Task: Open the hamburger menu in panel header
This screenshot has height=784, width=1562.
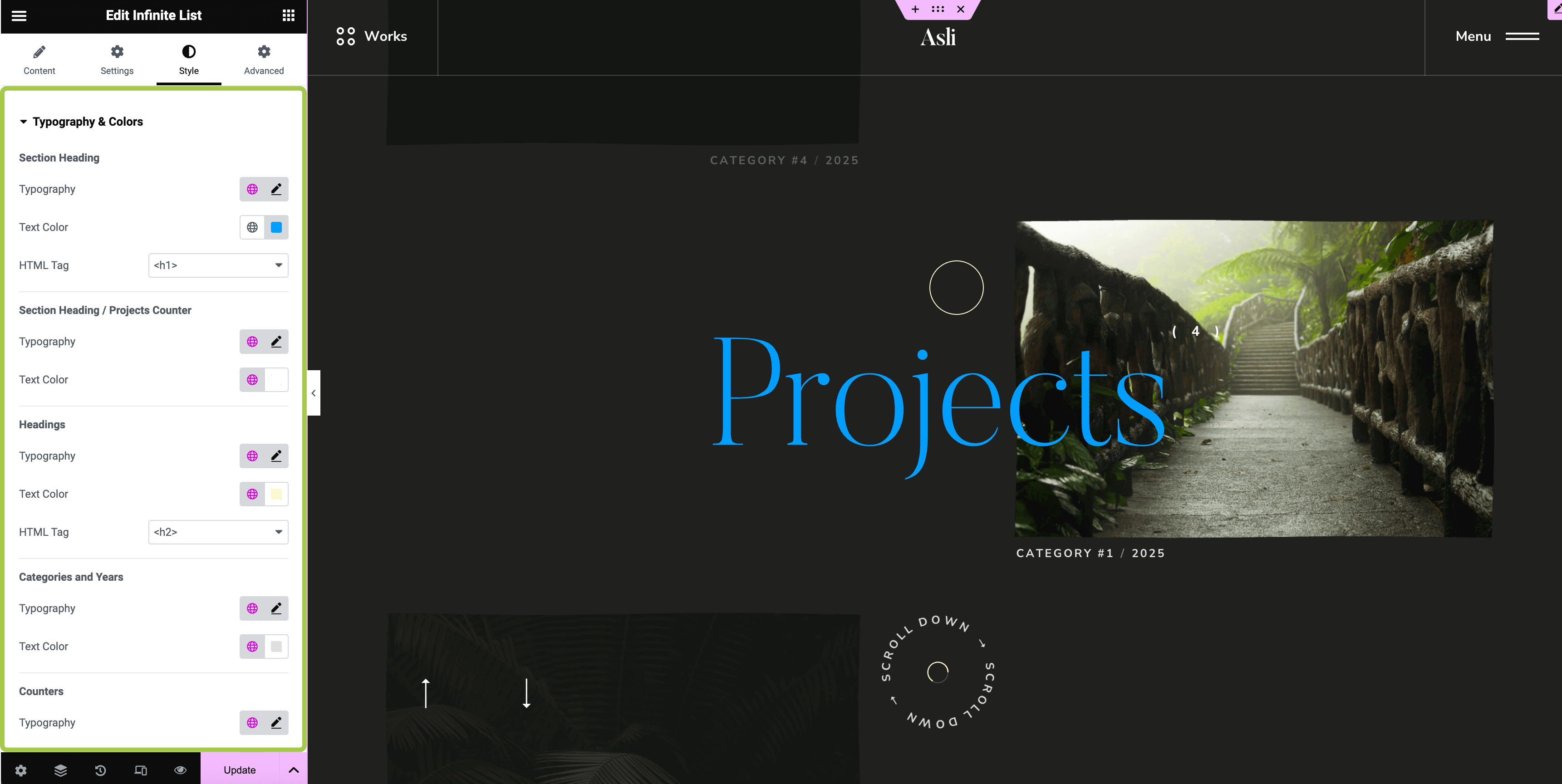Action: (19, 16)
